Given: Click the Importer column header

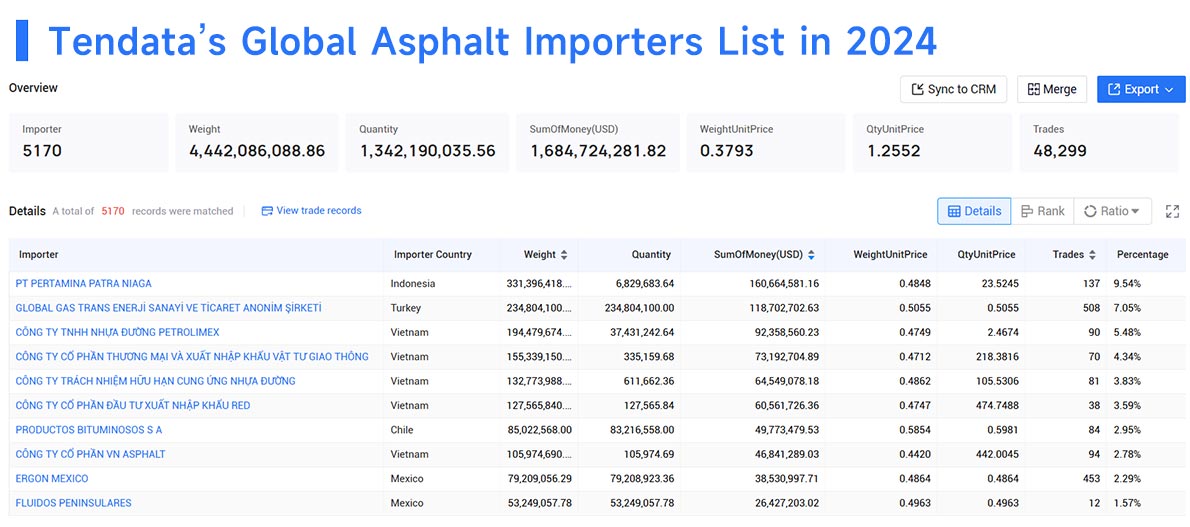Looking at the screenshot, I should 39,254.
